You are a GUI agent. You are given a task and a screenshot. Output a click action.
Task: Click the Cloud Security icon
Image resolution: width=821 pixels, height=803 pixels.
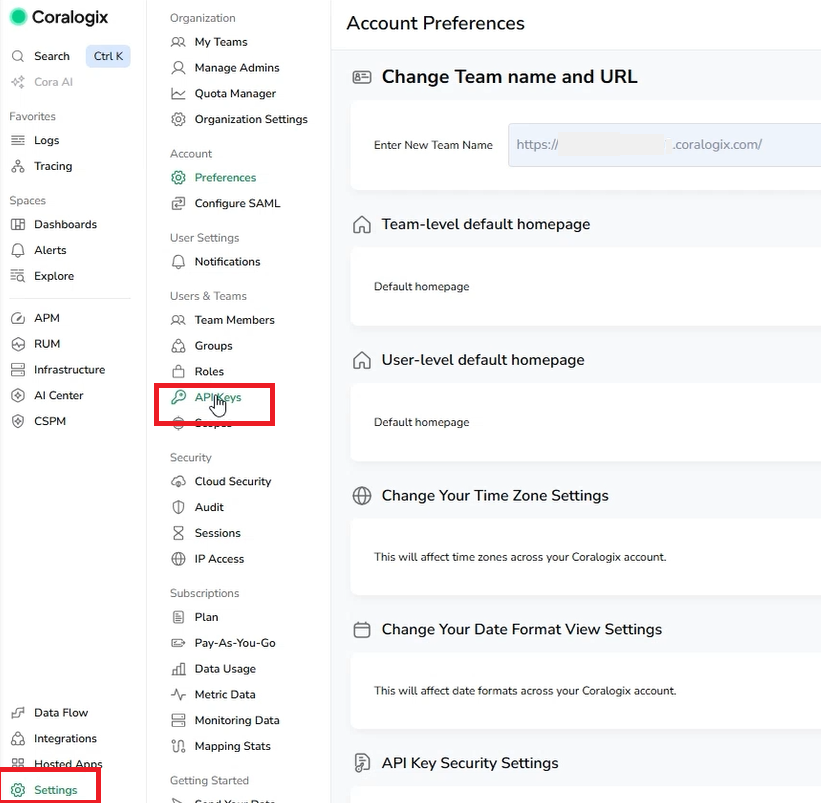point(178,481)
